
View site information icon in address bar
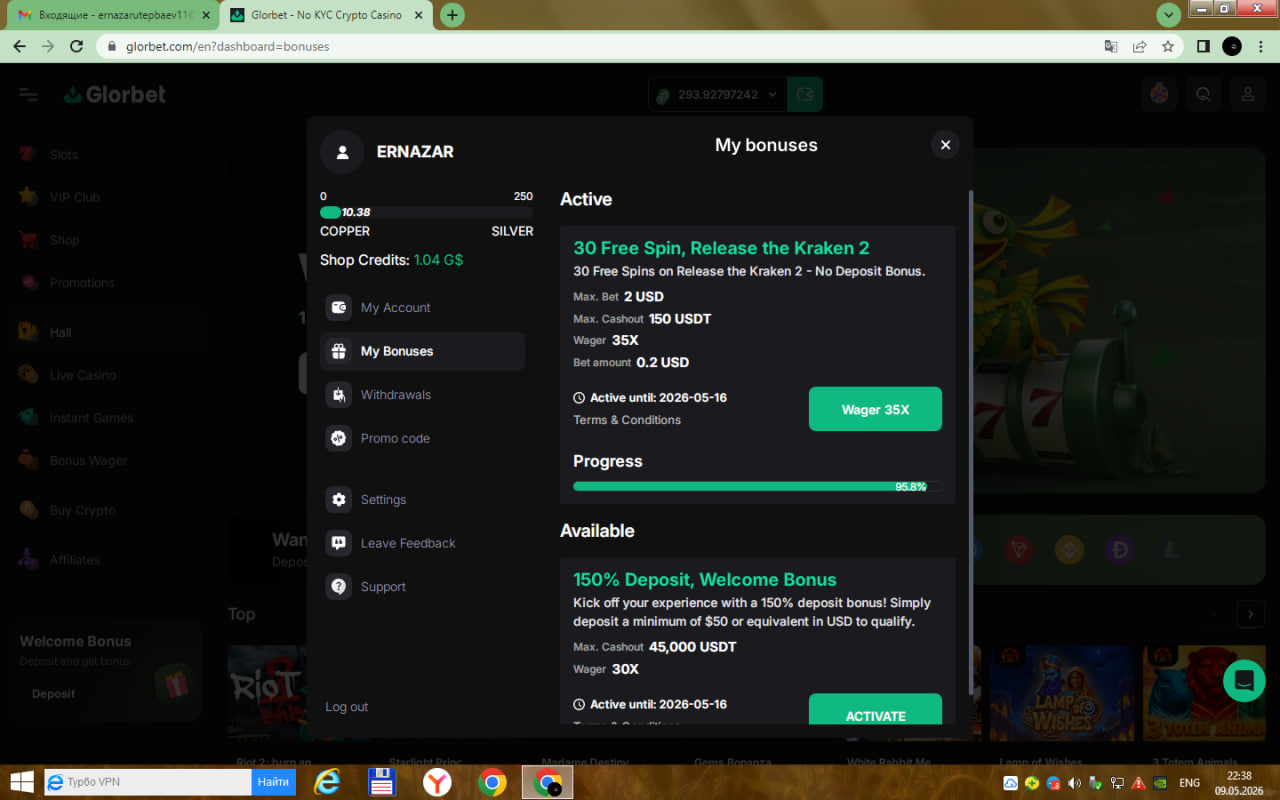pos(111,46)
